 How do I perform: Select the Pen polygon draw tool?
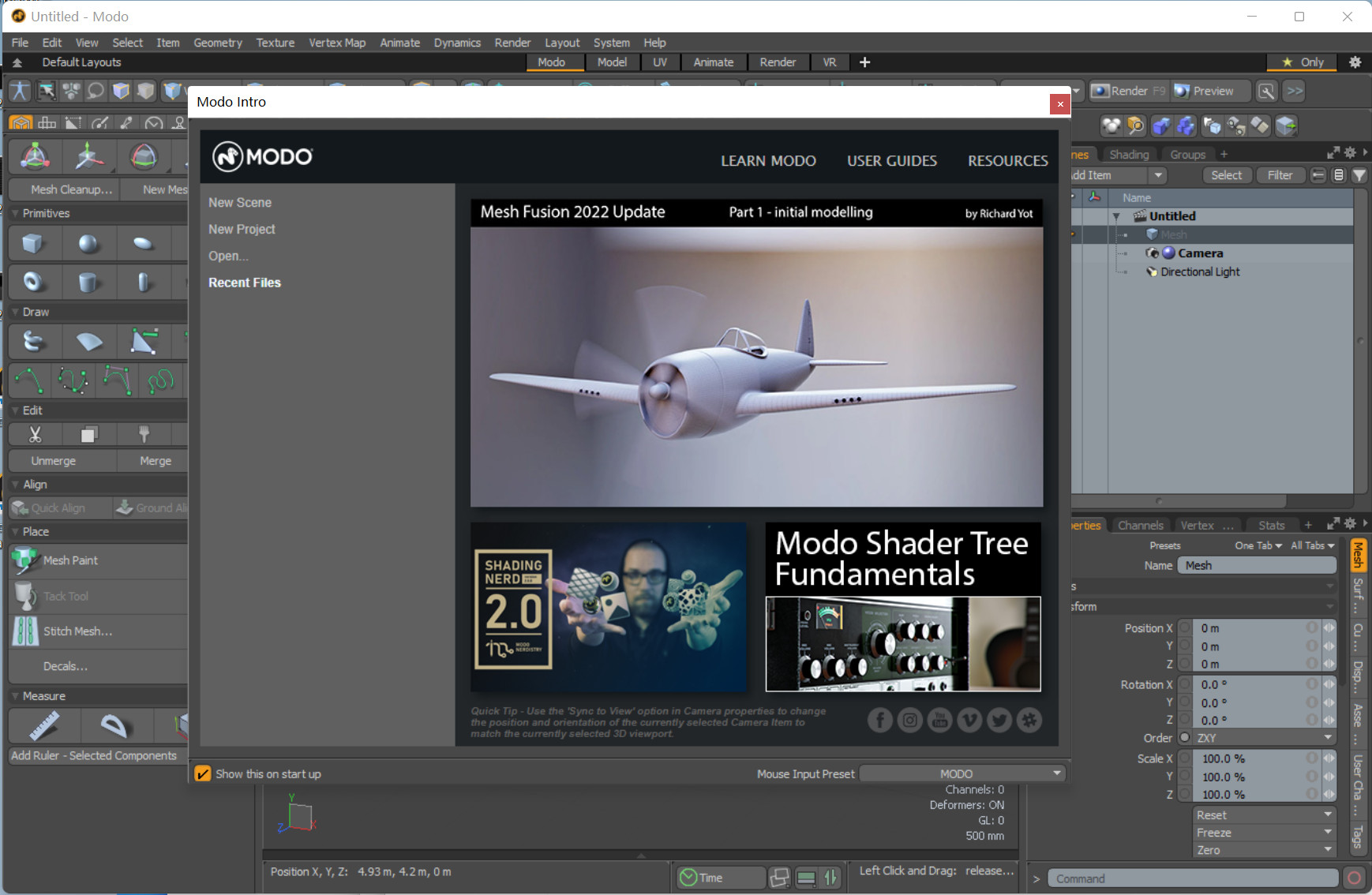point(143,342)
